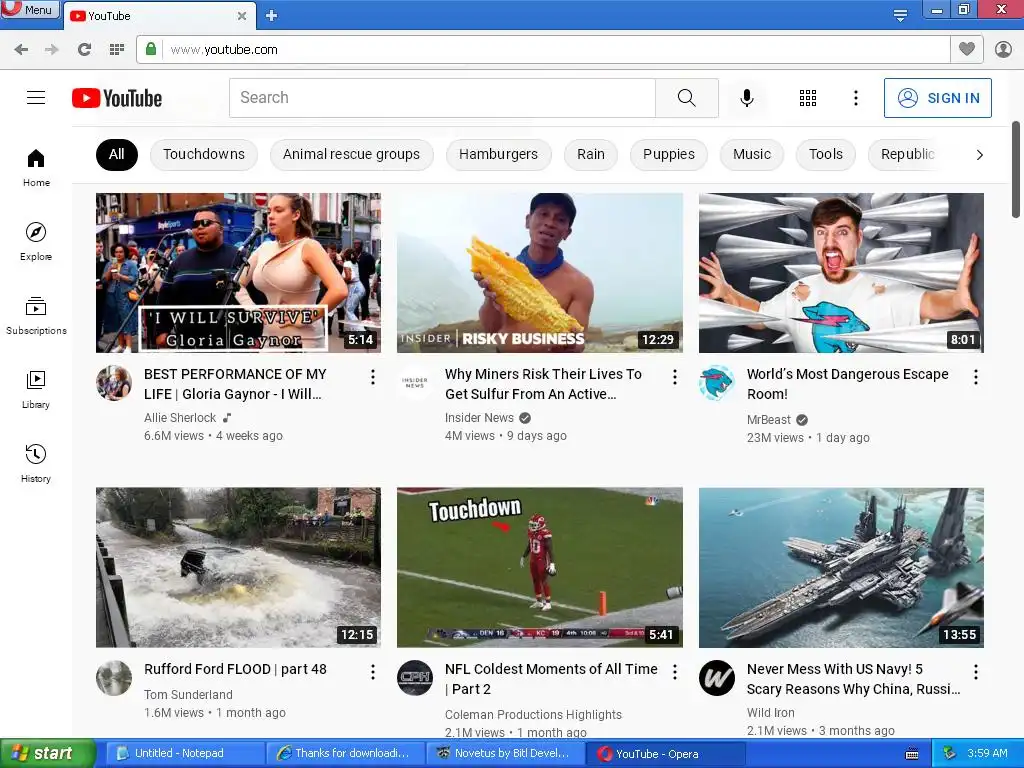The width and height of the screenshot is (1024, 768).
Task: Start voice search with the microphone
Action: click(746, 98)
